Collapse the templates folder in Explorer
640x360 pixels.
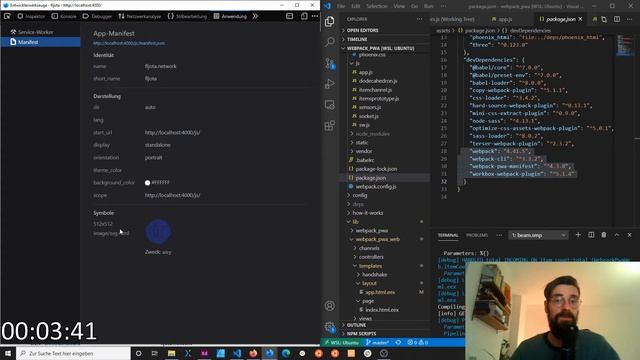coord(370,266)
